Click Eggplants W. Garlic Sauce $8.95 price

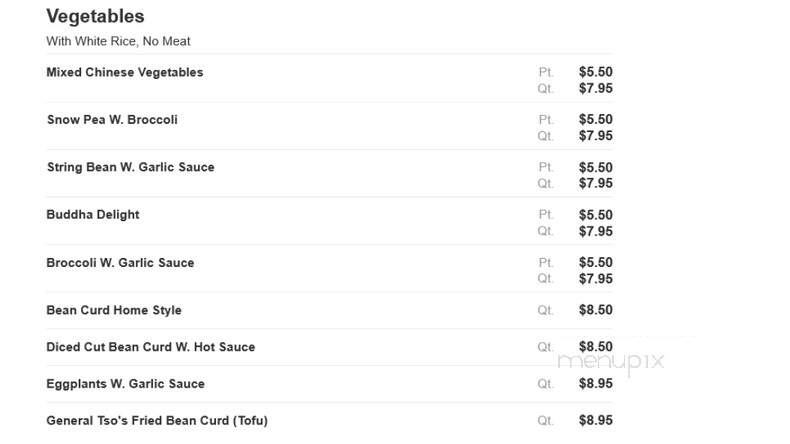596,384
